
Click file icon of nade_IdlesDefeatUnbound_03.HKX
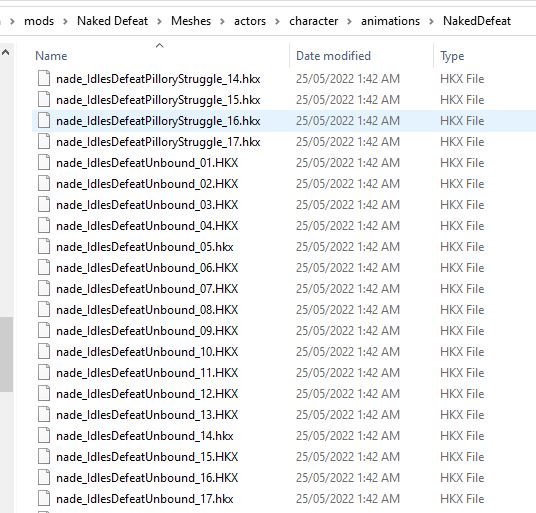(44, 205)
